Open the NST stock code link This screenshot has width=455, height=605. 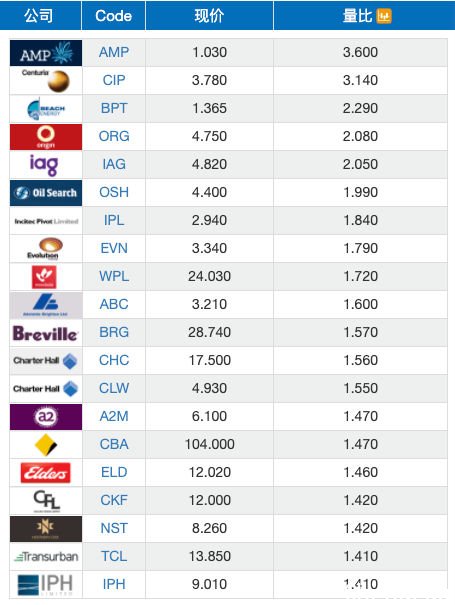coord(114,528)
